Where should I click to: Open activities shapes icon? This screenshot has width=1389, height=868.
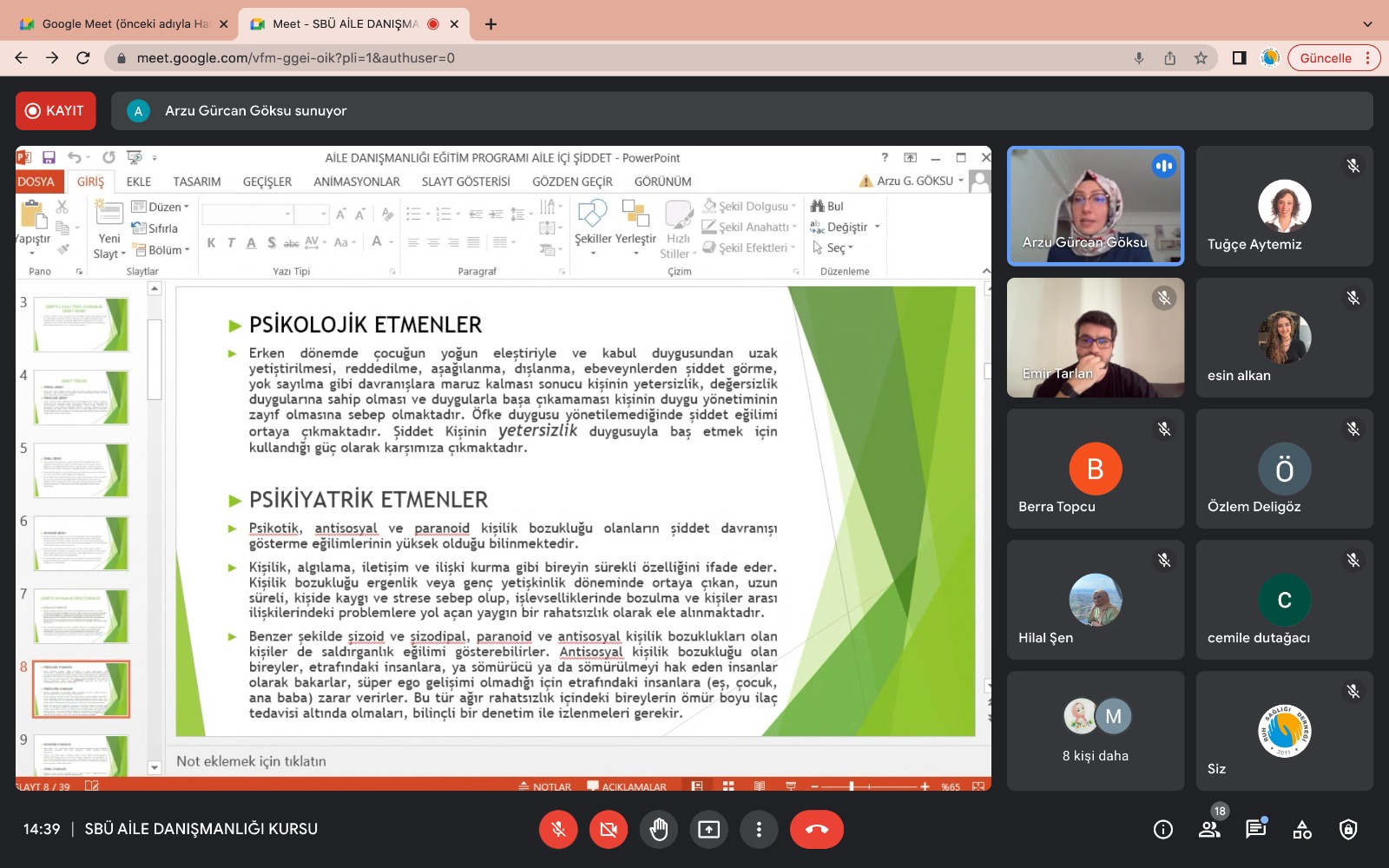point(1302,830)
